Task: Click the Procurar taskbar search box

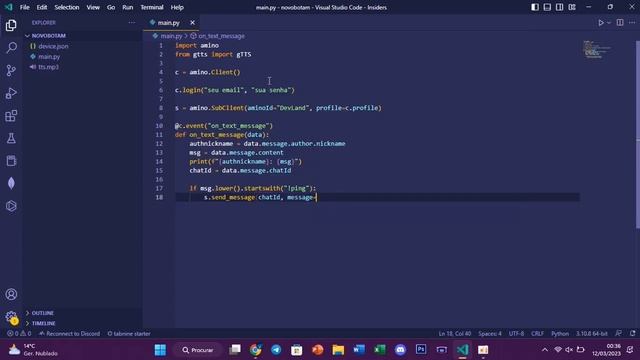Action: pos(198,350)
